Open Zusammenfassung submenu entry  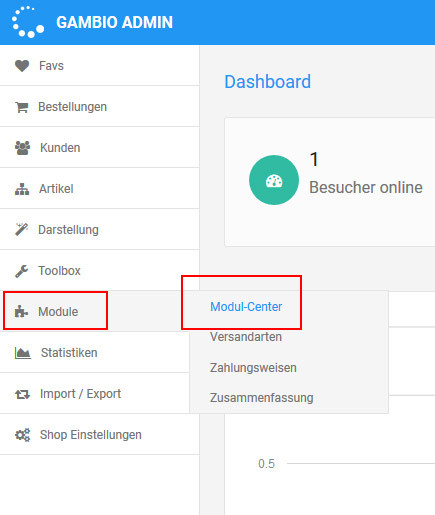261,398
